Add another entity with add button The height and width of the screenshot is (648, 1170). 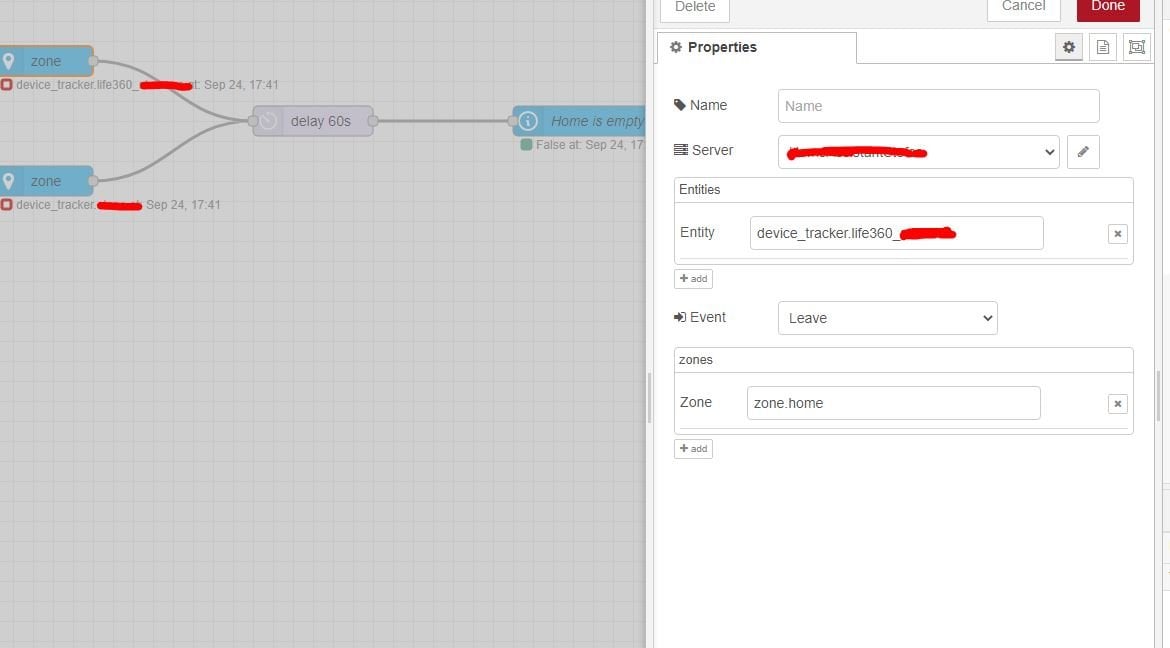(x=693, y=278)
